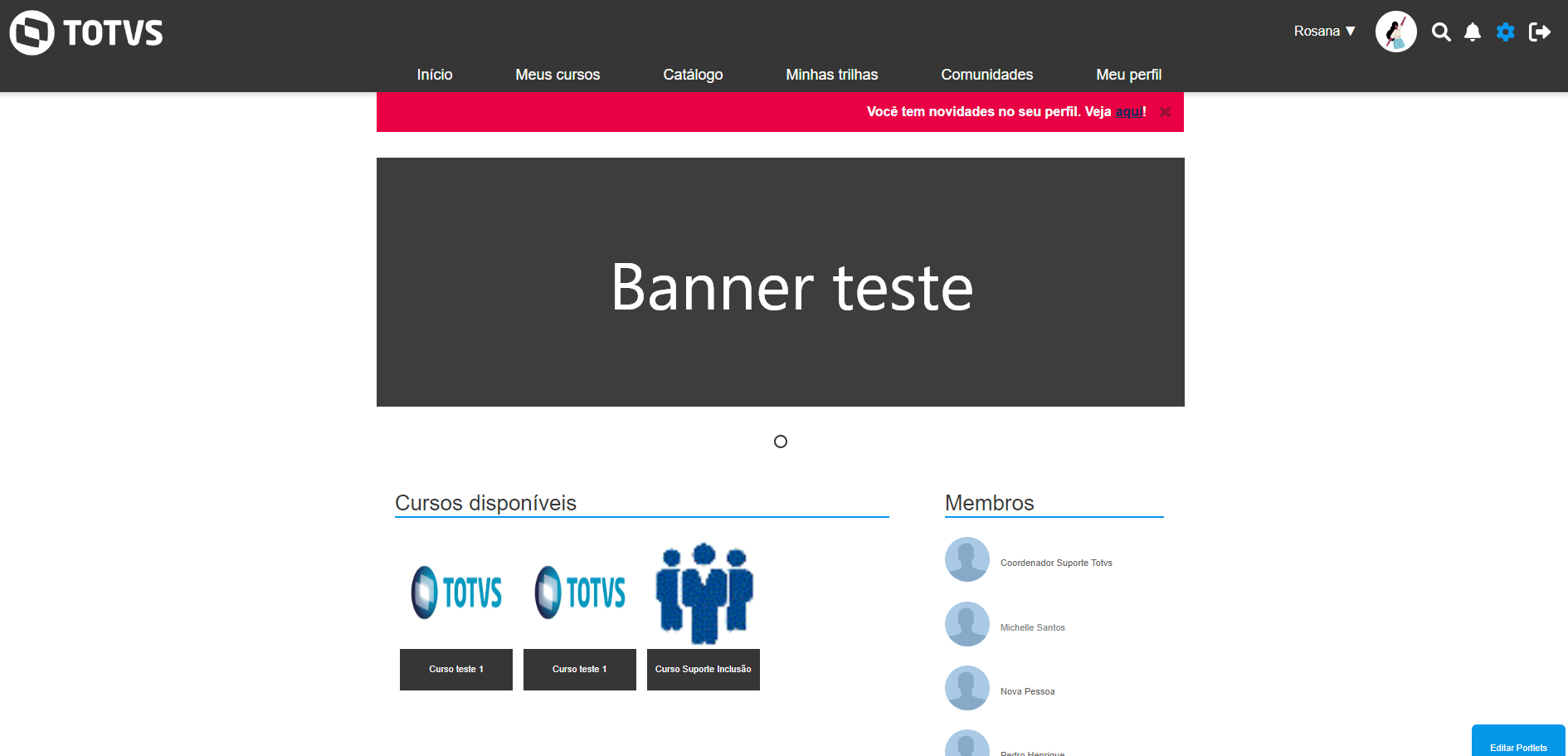Image resolution: width=1568 pixels, height=756 pixels.
Task: Click the TOTVS logo in header
Action: point(86,33)
